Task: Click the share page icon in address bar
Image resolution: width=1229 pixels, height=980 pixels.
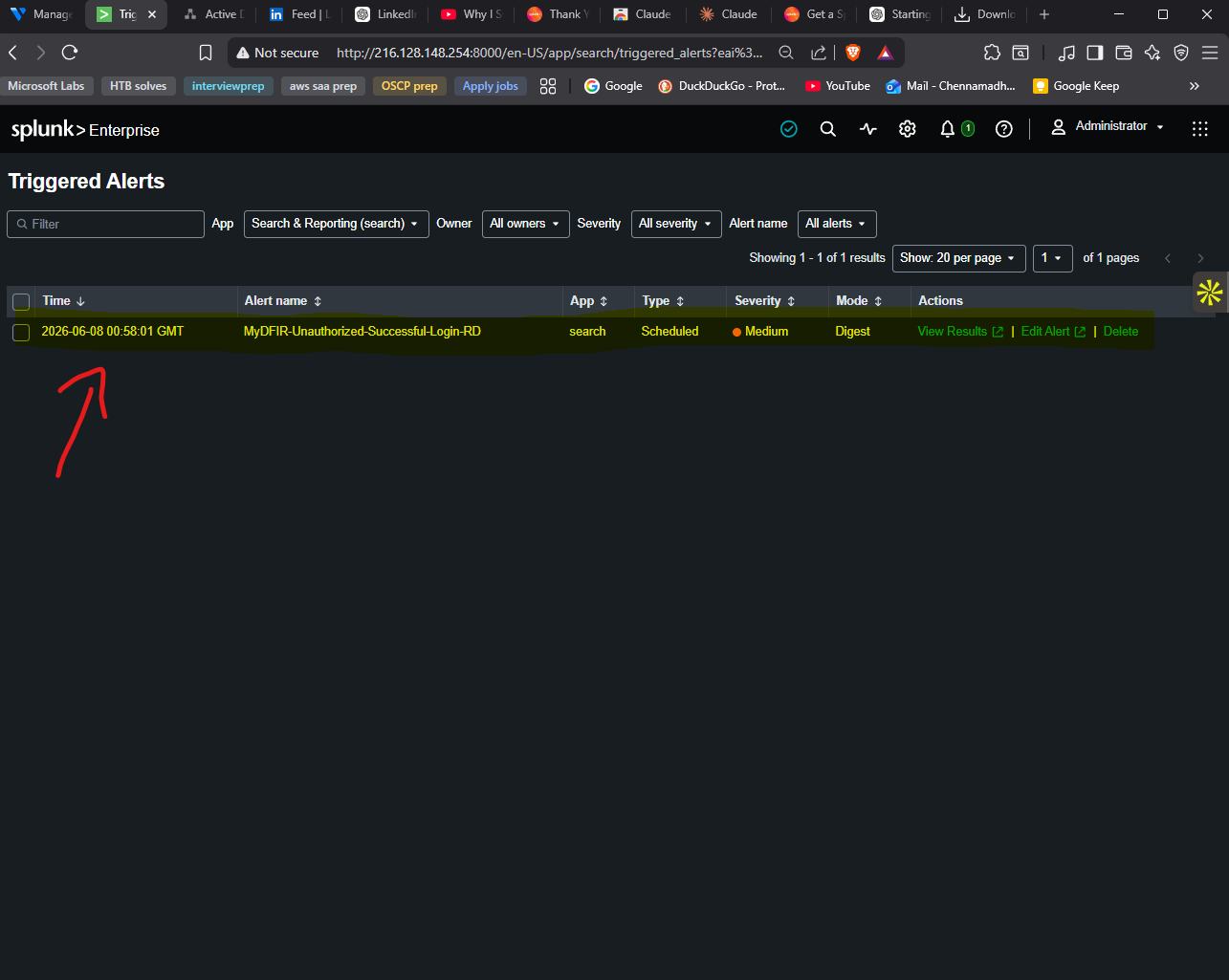Action: 819,53
